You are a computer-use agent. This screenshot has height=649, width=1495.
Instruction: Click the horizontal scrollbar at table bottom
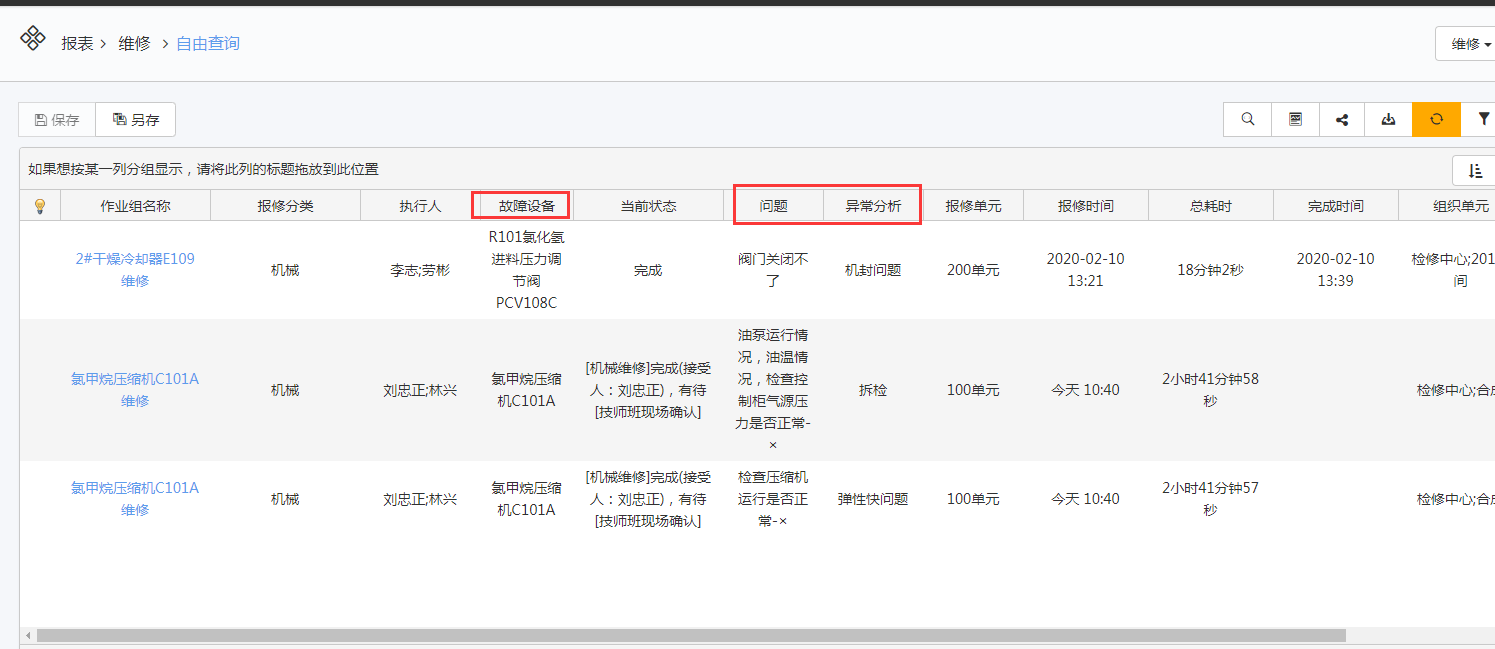click(x=690, y=635)
